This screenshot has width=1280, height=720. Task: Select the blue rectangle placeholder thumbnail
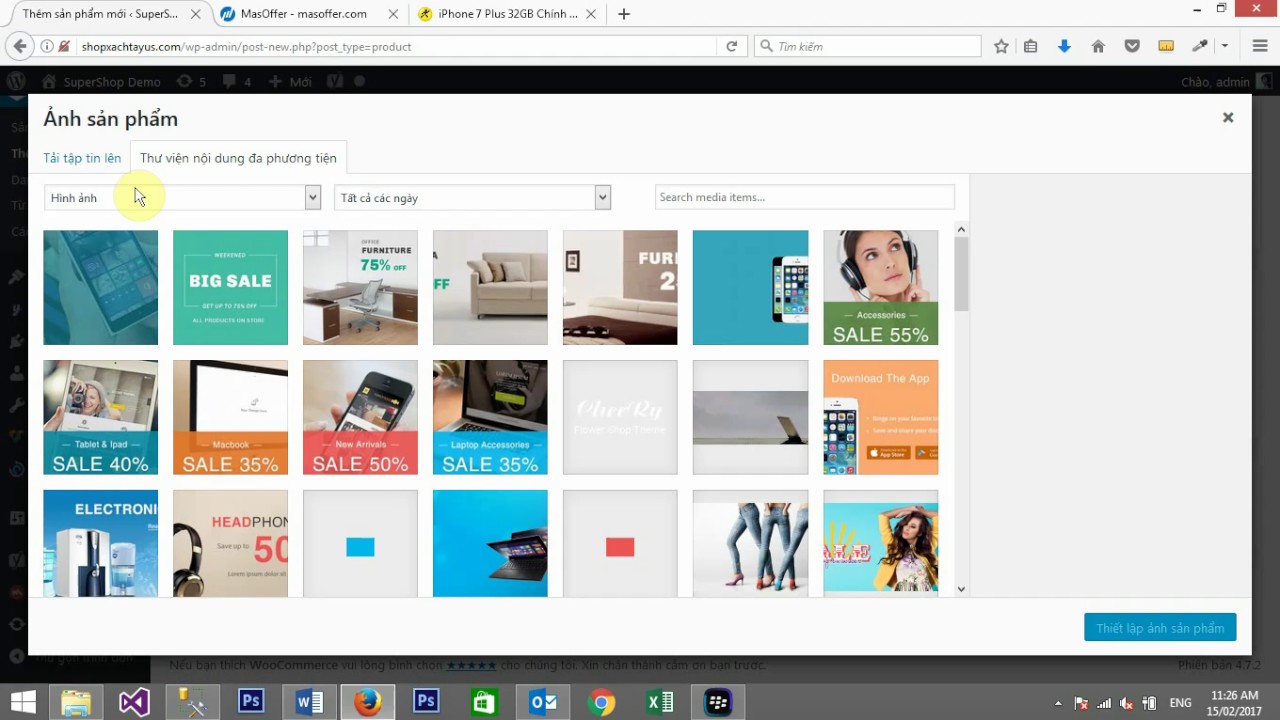[x=360, y=543]
